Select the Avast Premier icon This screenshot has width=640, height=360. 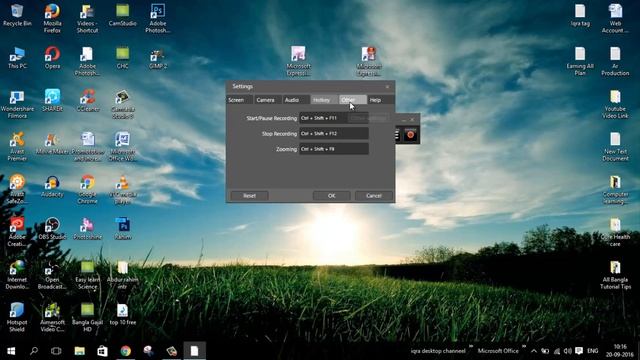(x=17, y=147)
